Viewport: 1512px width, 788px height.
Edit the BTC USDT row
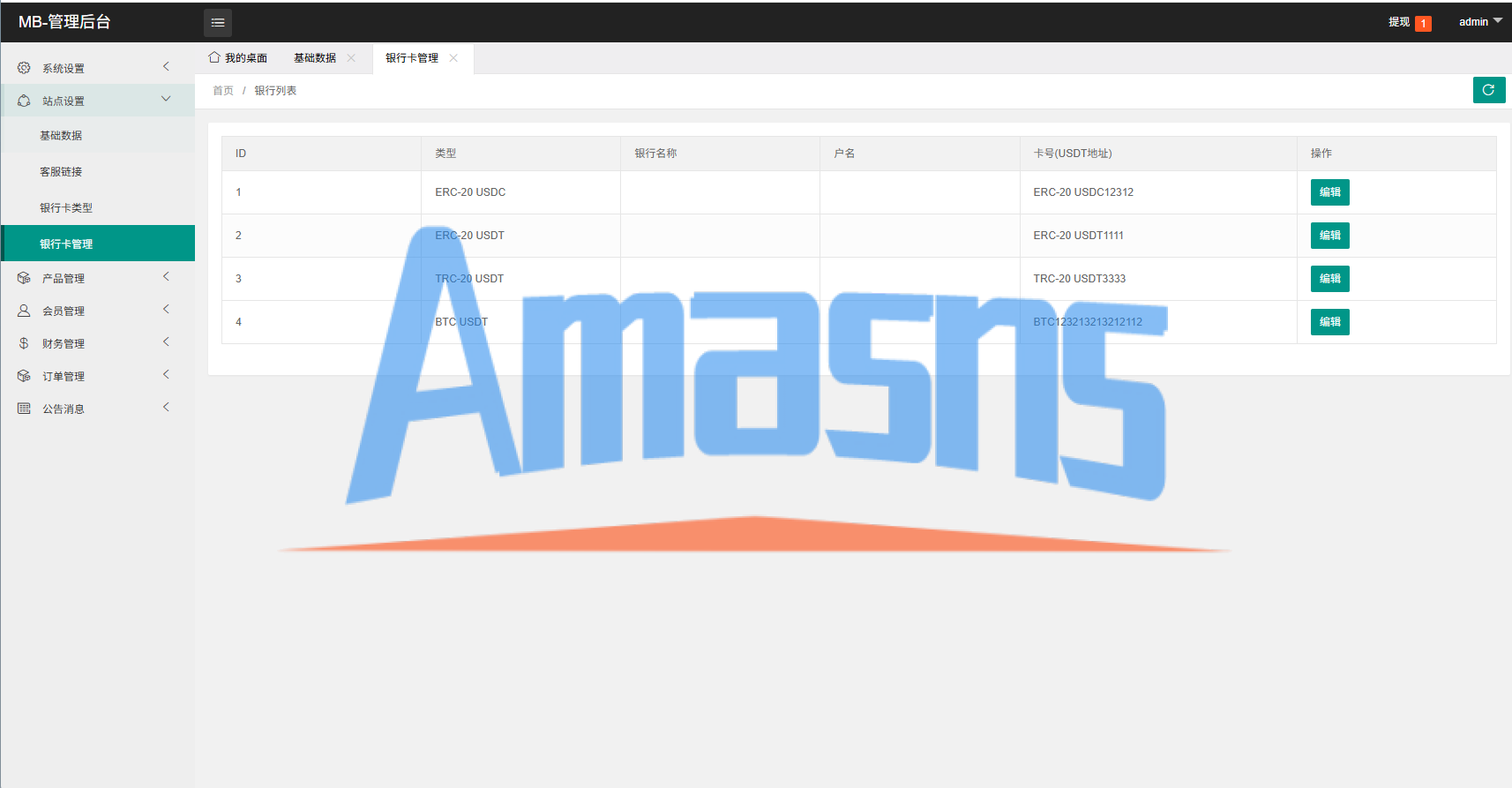click(x=1330, y=322)
